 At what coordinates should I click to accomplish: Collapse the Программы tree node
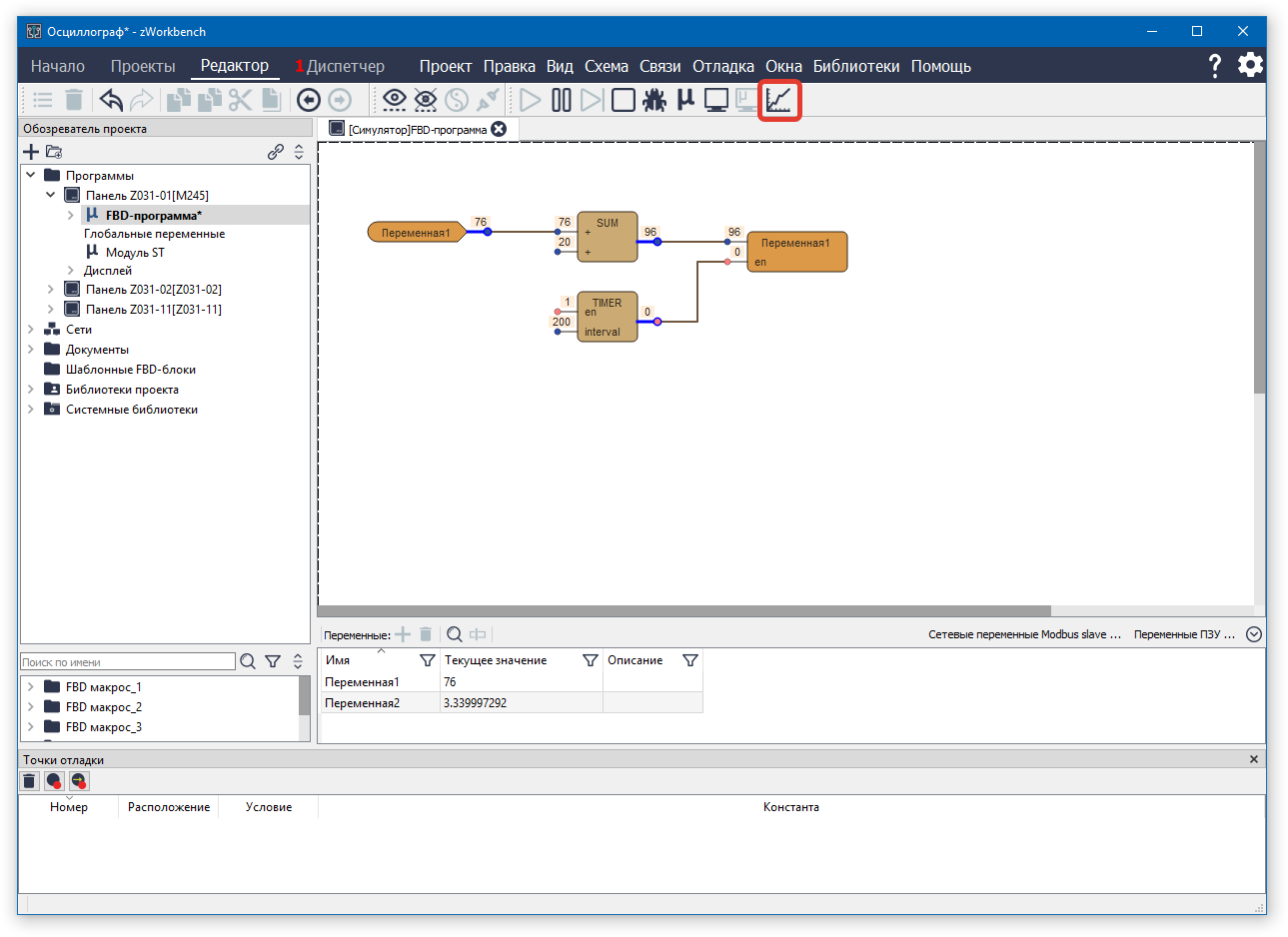point(31,175)
